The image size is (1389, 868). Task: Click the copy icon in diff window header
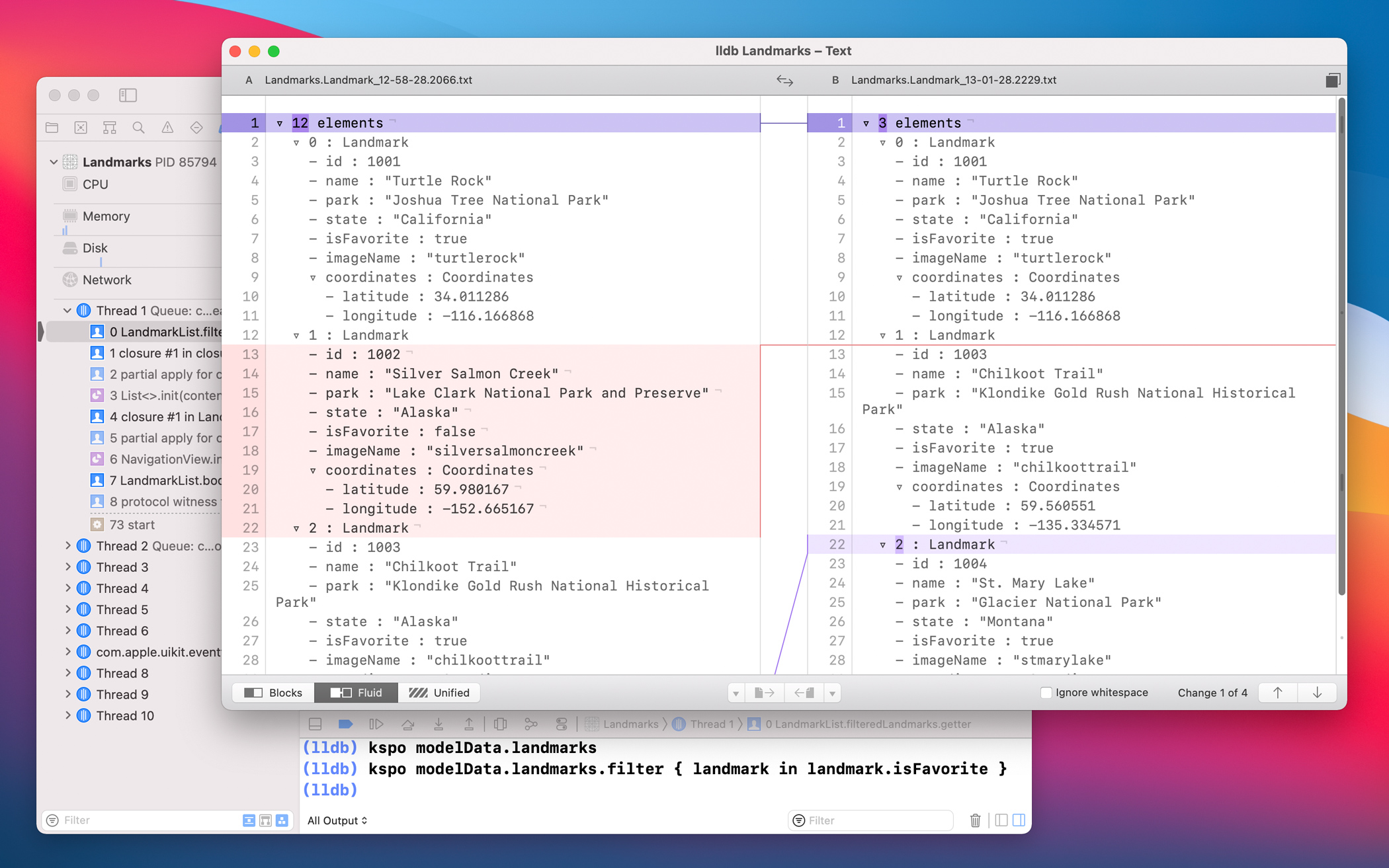coord(1332,80)
